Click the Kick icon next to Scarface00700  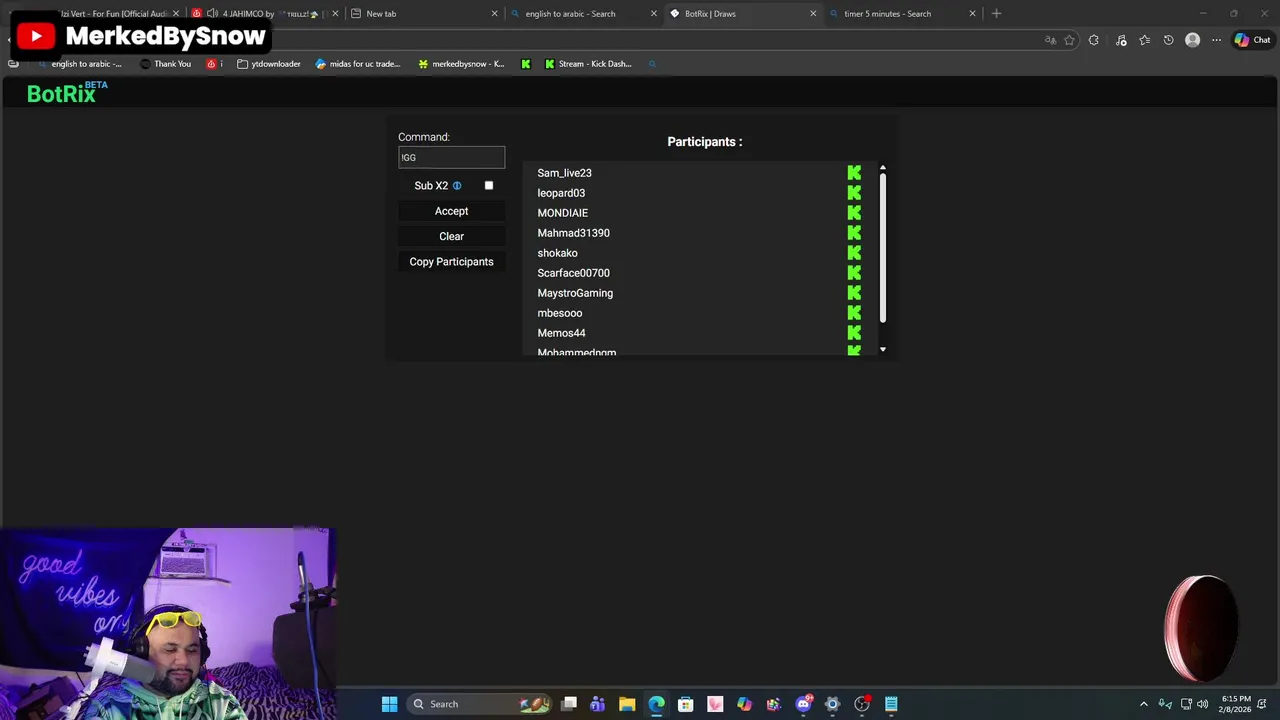tap(854, 273)
